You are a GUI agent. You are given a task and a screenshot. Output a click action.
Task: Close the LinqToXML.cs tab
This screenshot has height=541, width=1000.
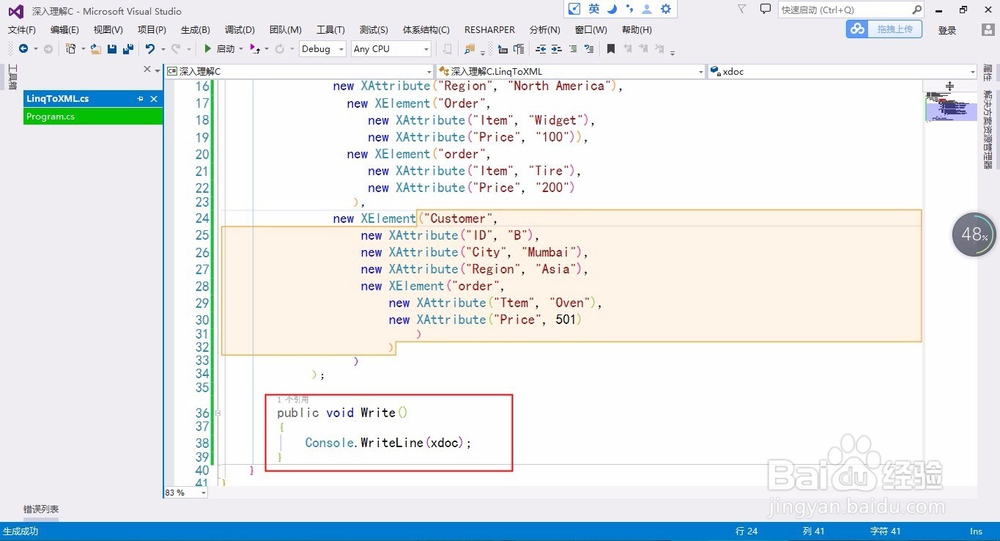(x=154, y=99)
